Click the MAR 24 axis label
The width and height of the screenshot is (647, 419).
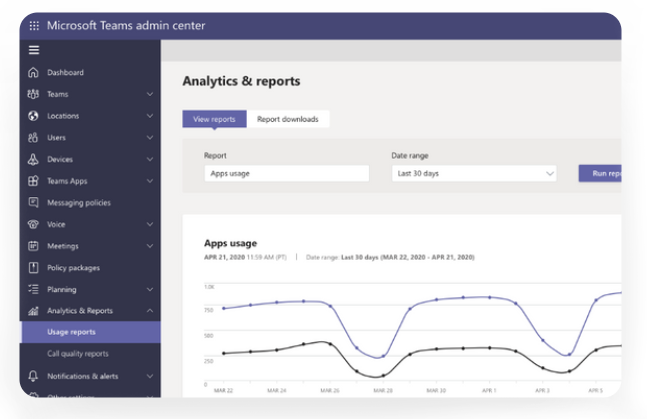click(276, 390)
